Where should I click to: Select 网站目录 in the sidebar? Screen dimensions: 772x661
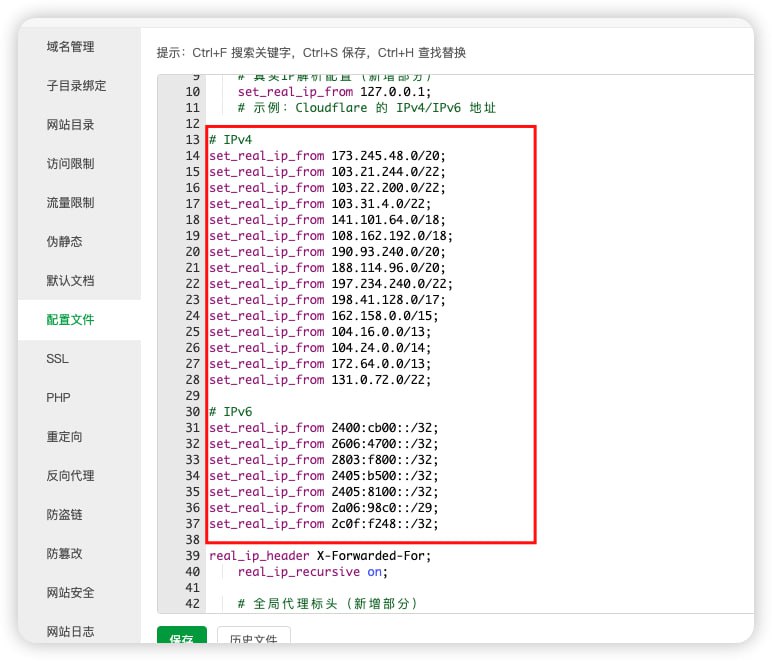point(70,125)
